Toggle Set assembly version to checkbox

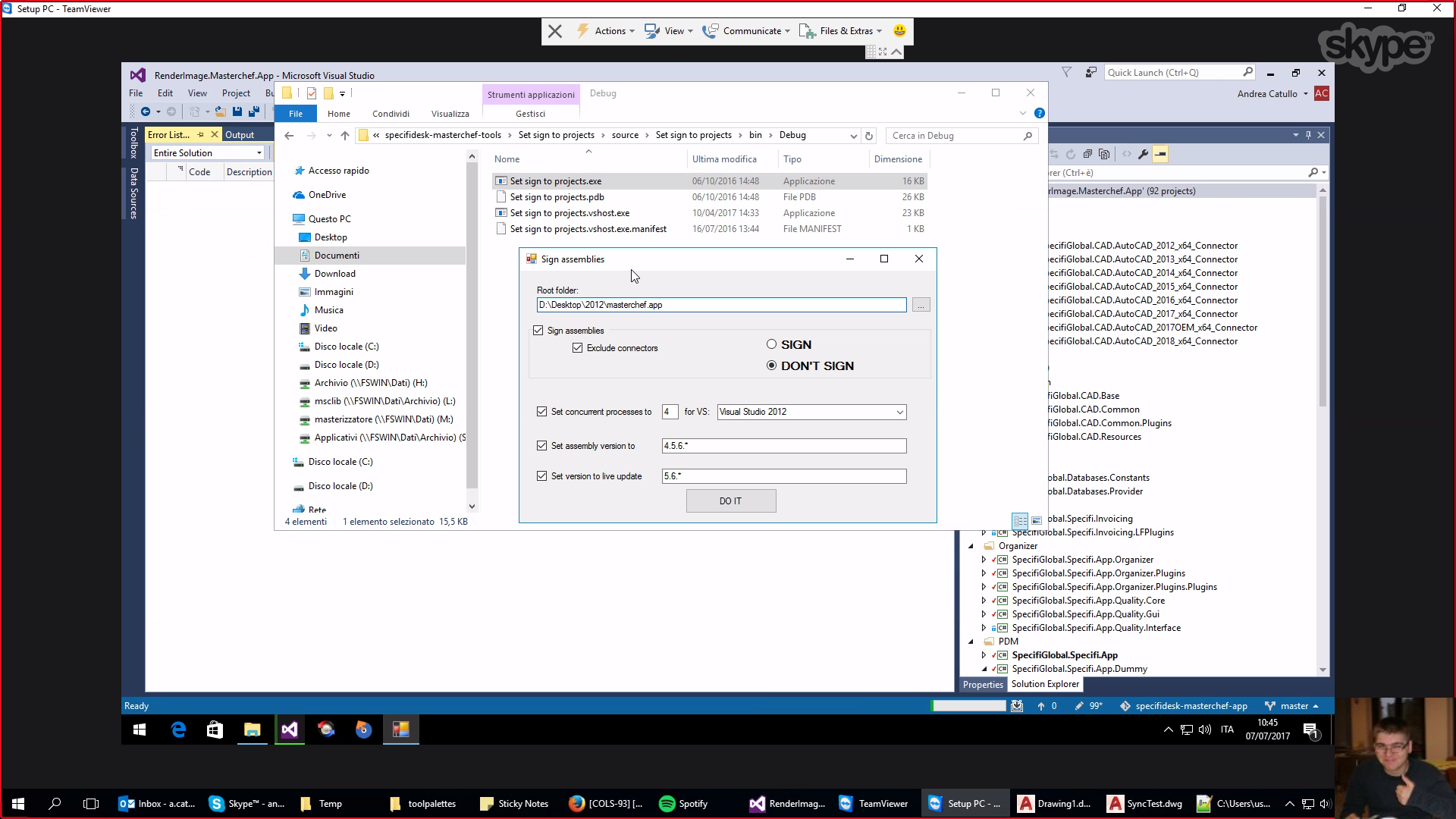click(541, 446)
